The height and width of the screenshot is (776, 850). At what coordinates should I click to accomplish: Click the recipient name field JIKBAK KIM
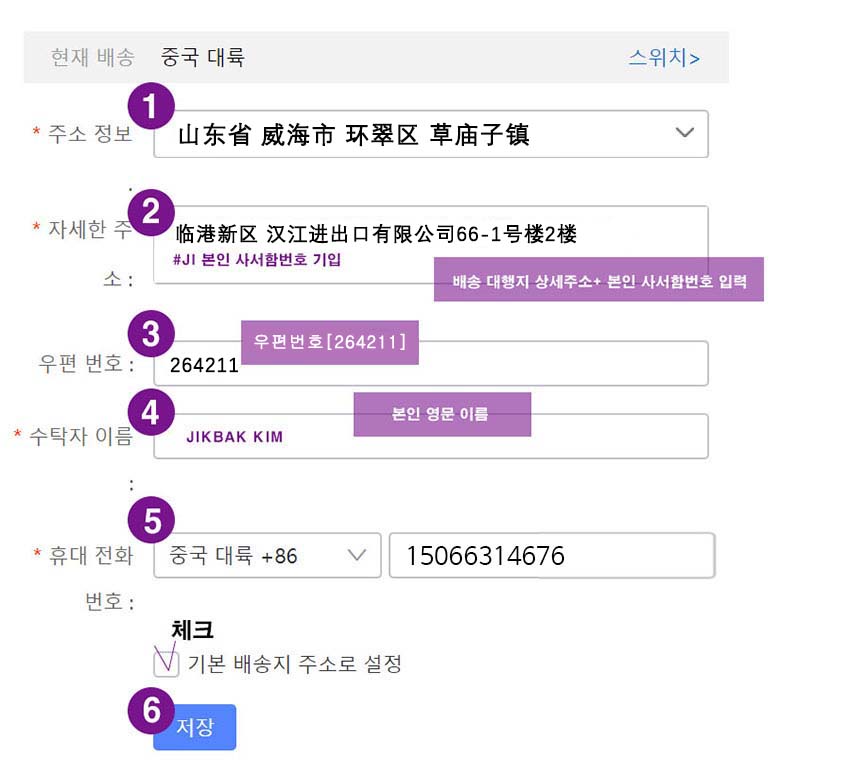[x=431, y=436]
